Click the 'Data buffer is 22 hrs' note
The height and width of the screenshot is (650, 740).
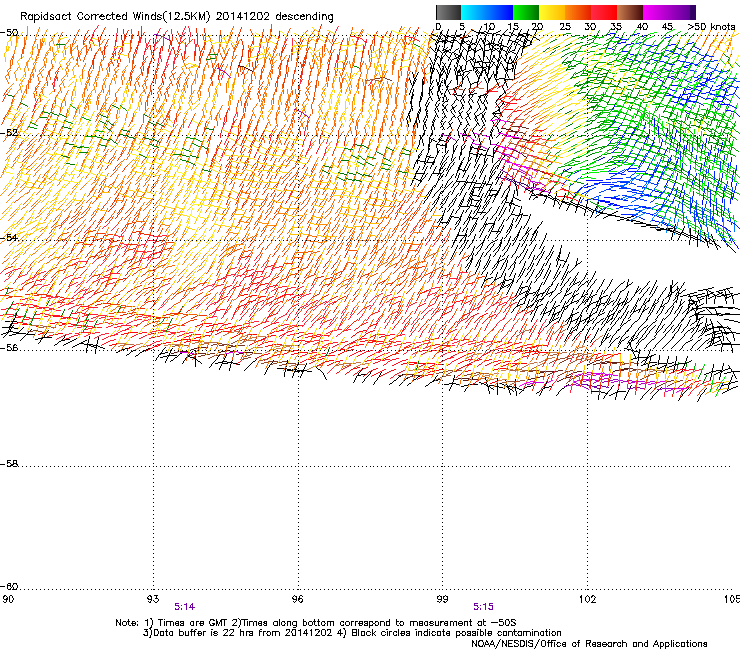(352, 633)
